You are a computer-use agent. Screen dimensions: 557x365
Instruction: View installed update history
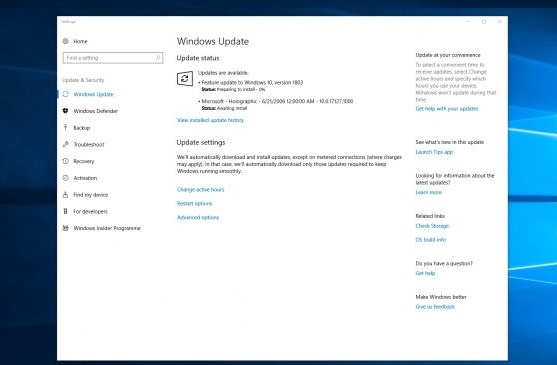210,120
